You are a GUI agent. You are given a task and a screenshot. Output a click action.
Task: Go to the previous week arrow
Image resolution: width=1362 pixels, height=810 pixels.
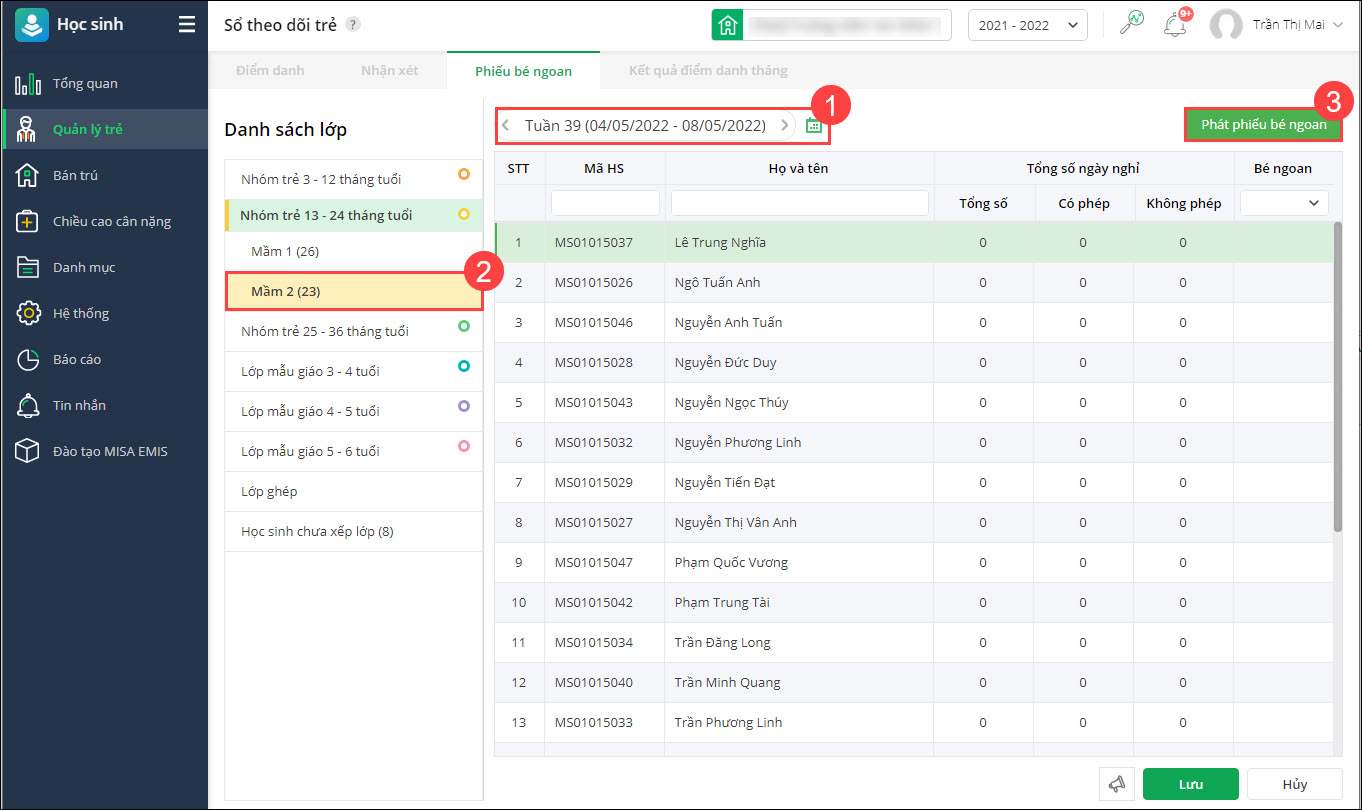click(x=506, y=126)
